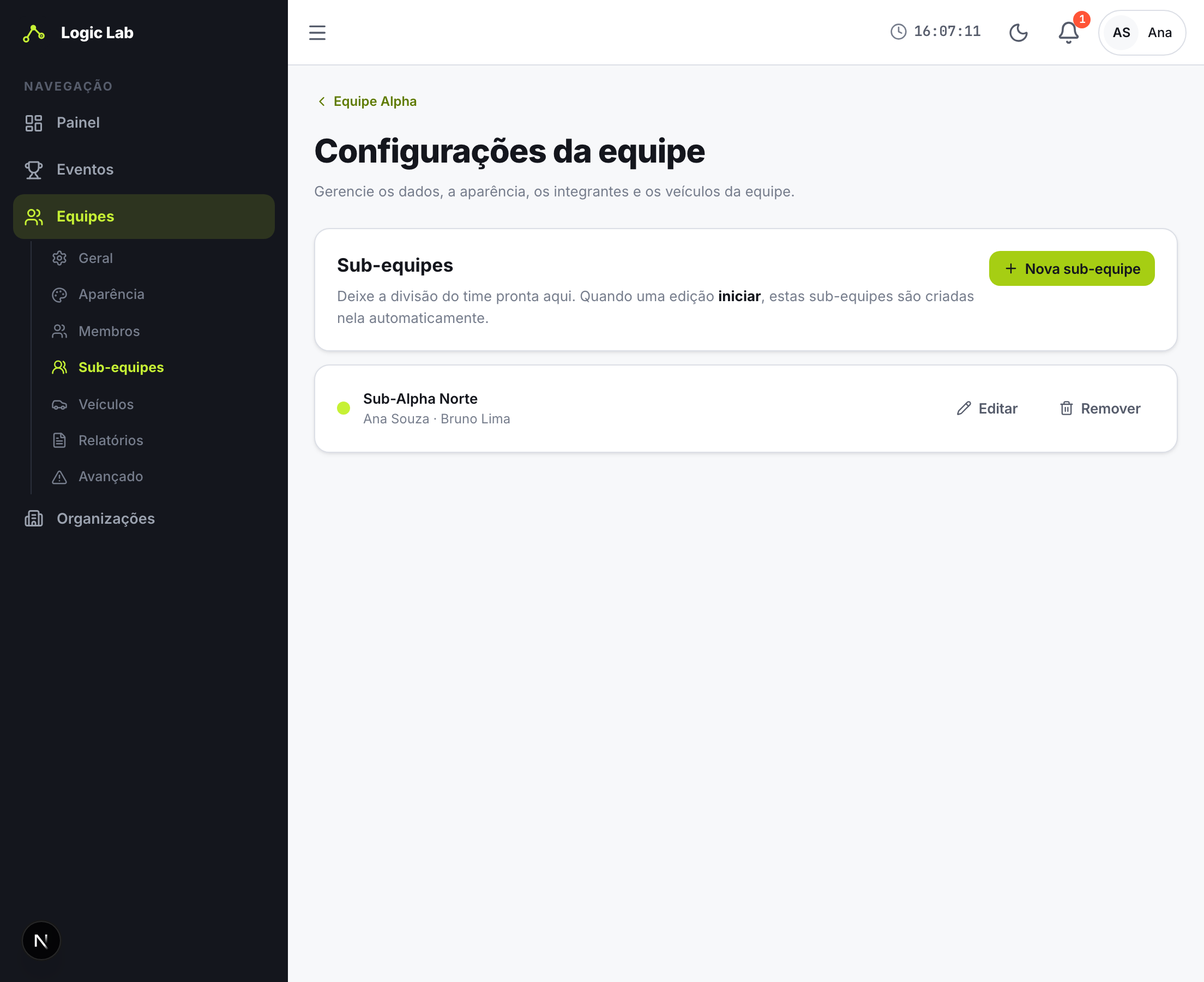This screenshot has height=982, width=1204.
Task: Select the Relatórios submenu item
Action: pos(158,441)
